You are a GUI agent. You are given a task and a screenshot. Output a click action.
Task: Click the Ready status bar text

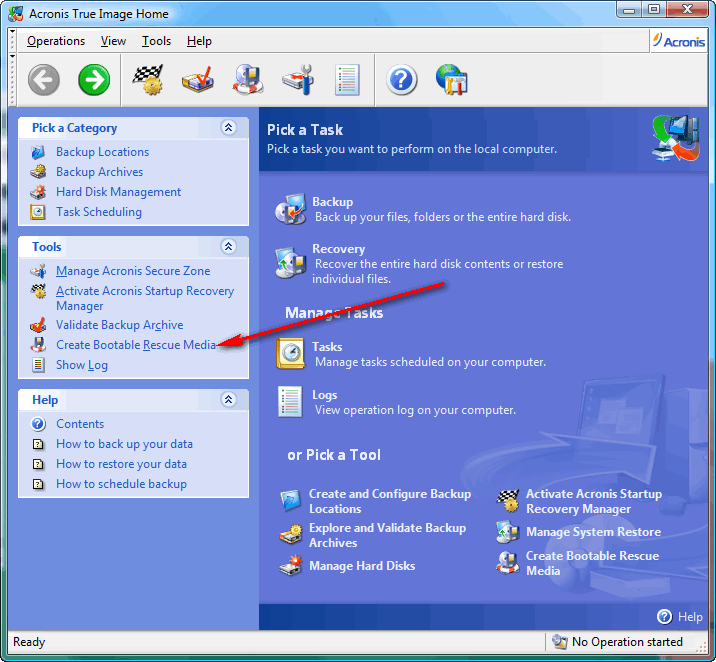pyautogui.click(x=29, y=642)
